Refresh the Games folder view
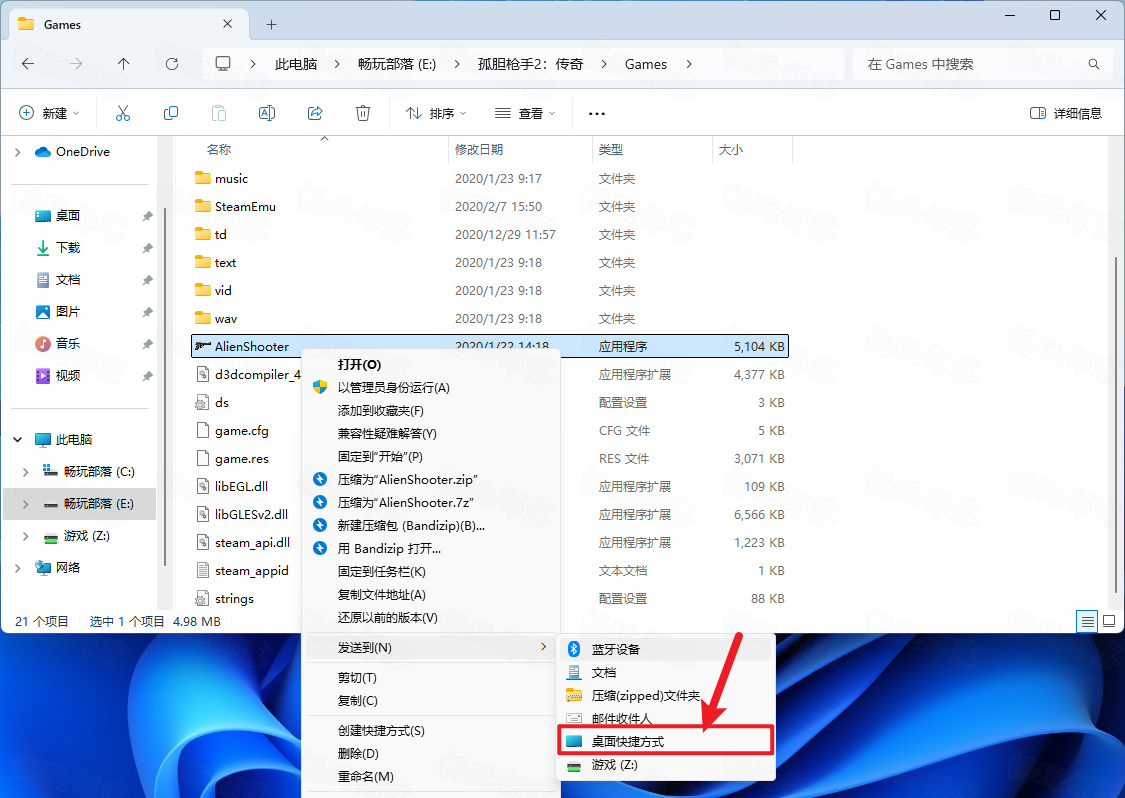Viewport: 1125px width, 798px height. [171, 64]
